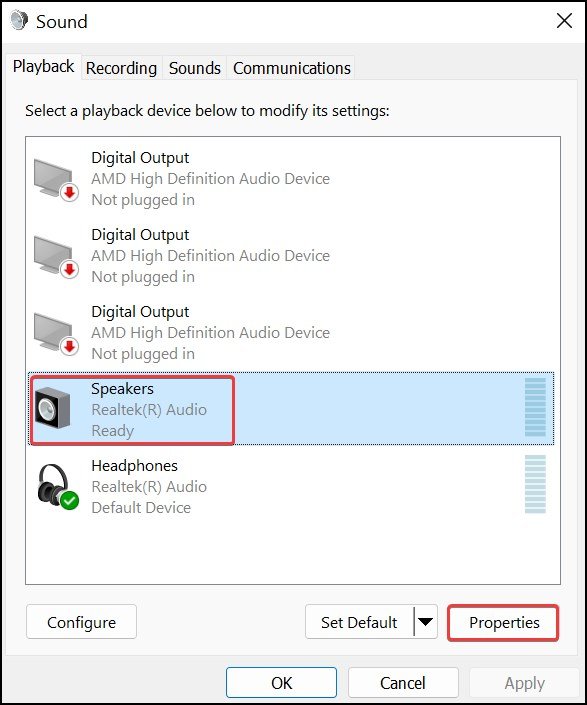Viewport: 587px width, 705px height.
Task: Confirm with the OK button
Action: (281, 683)
